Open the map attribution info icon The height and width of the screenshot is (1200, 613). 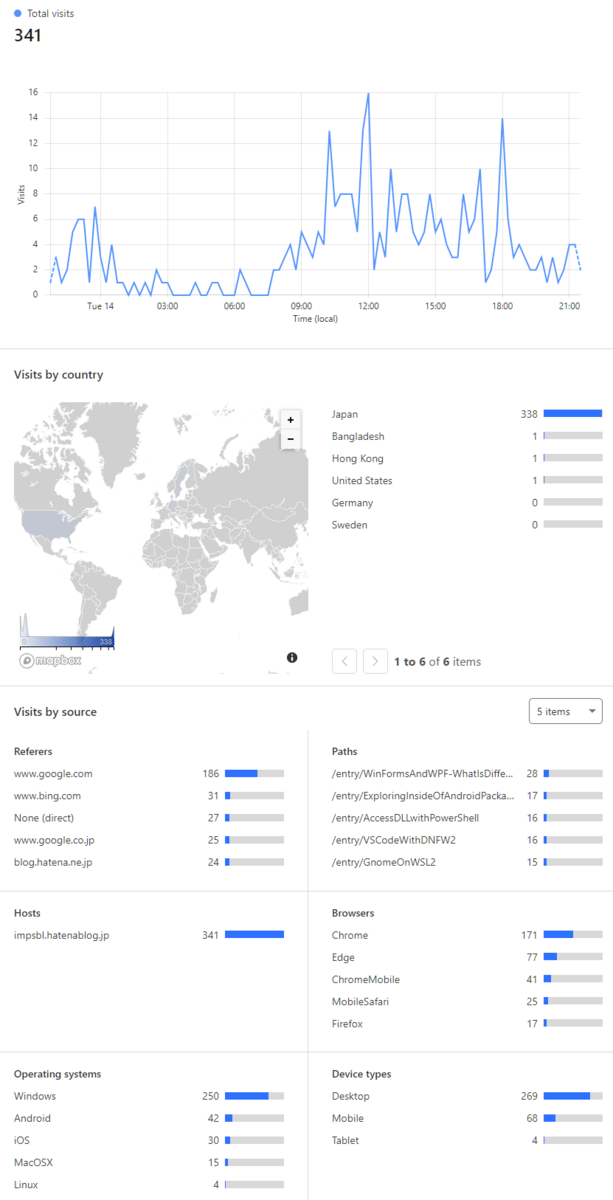click(x=292, y=657)
